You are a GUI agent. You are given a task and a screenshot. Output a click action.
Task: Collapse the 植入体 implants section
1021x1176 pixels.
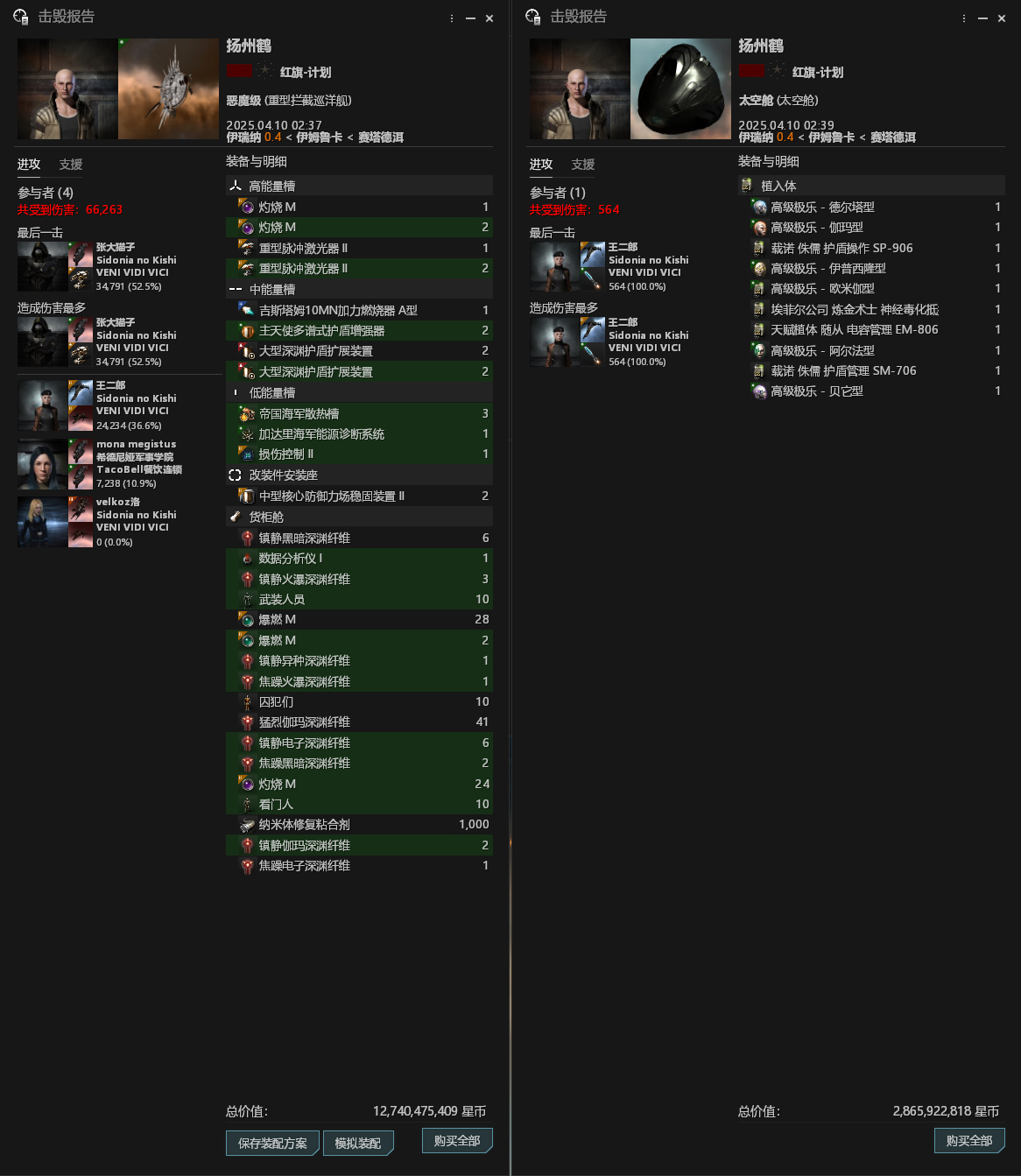coord(871,186)
